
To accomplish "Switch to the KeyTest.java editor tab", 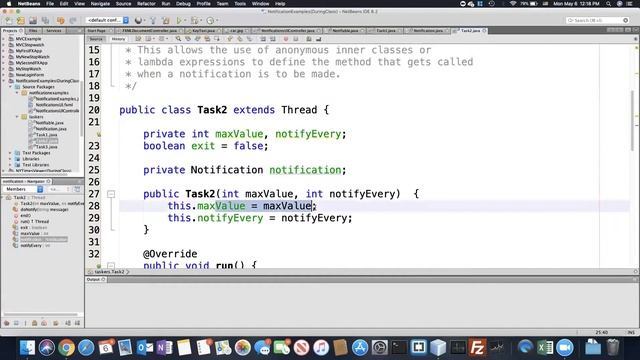I will coord(203,31).
